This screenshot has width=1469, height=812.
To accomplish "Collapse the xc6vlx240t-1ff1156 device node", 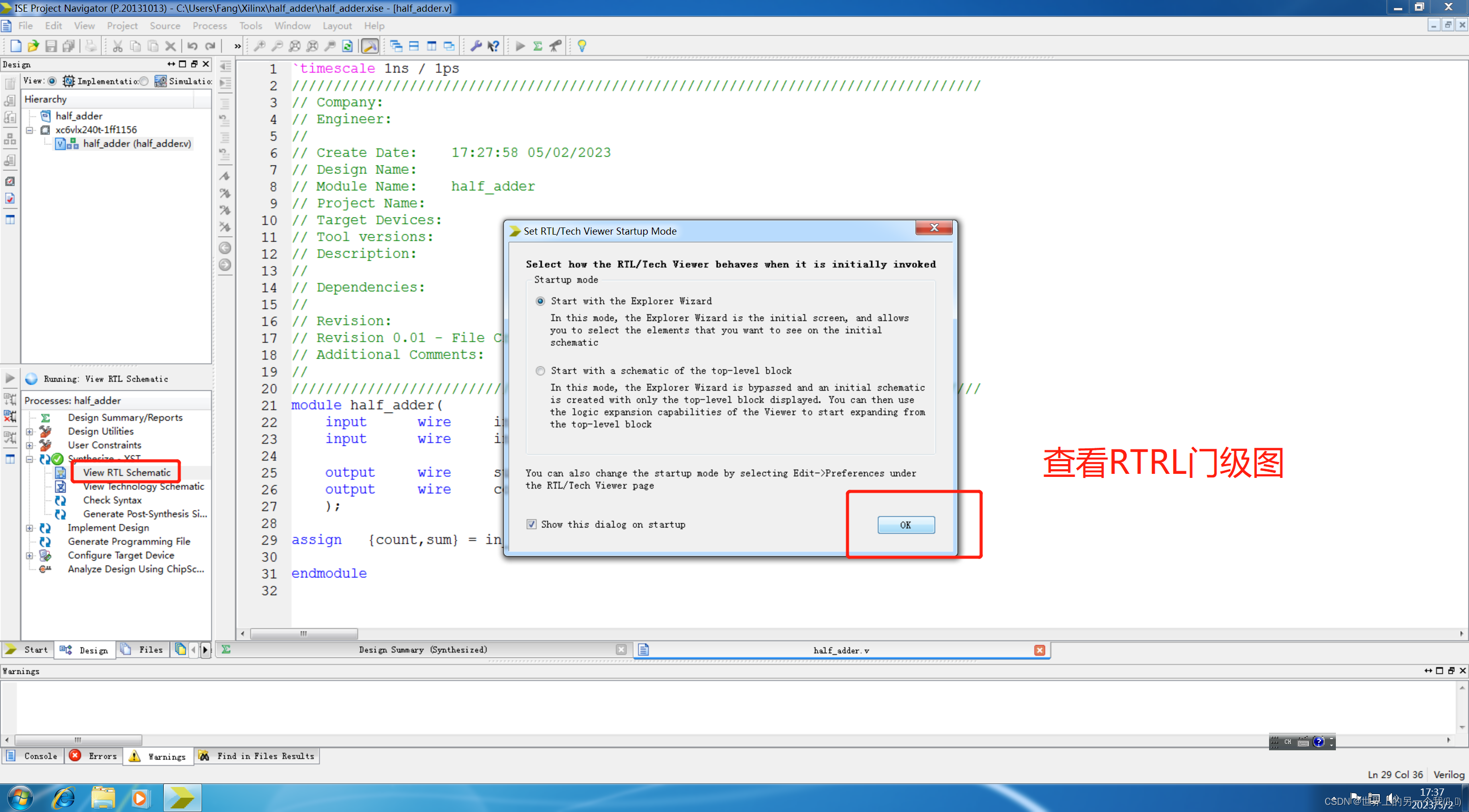I will [x=30, y=130].
